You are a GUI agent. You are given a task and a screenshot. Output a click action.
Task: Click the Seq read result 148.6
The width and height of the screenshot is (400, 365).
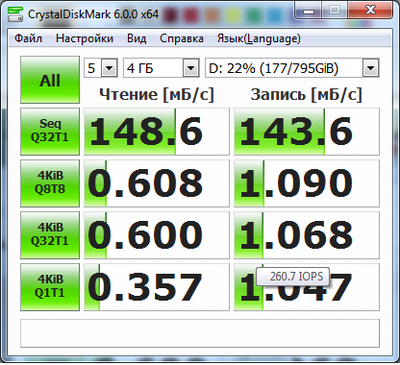pyautogui.click(x=157, y=132)
